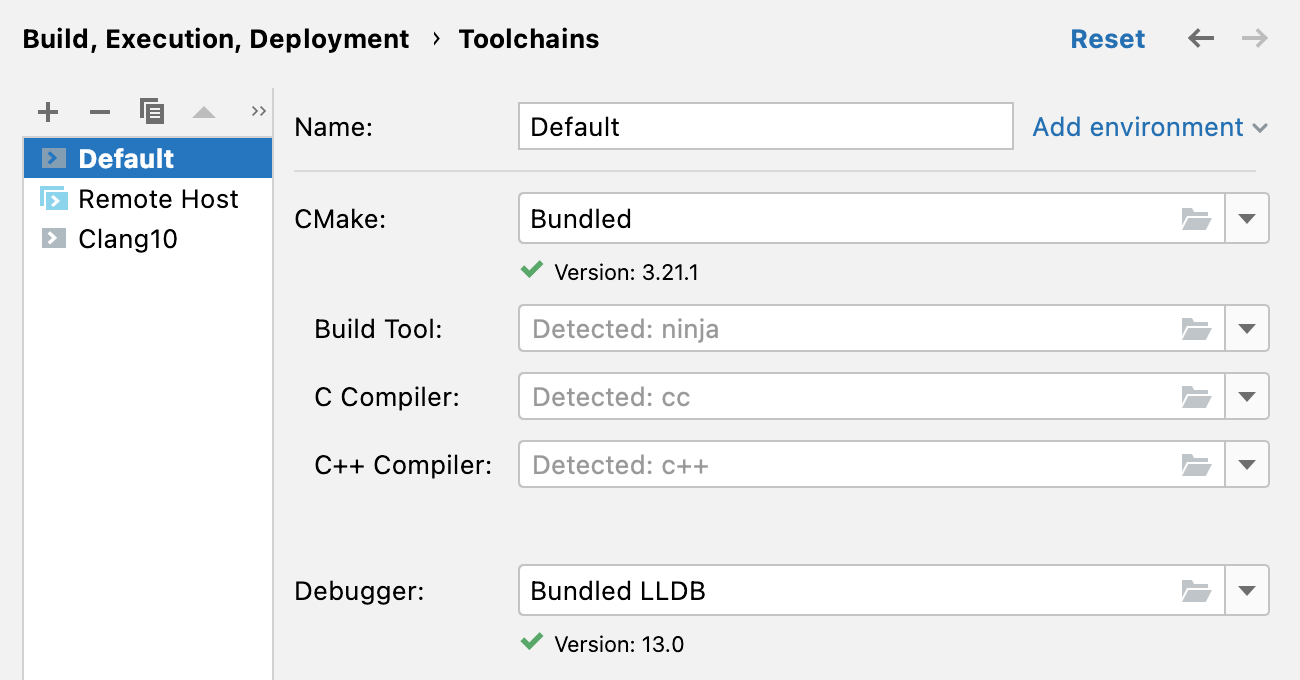Edit the toolchain Name field
This screenshot has width=1300, height=680.
click(765, 126)
